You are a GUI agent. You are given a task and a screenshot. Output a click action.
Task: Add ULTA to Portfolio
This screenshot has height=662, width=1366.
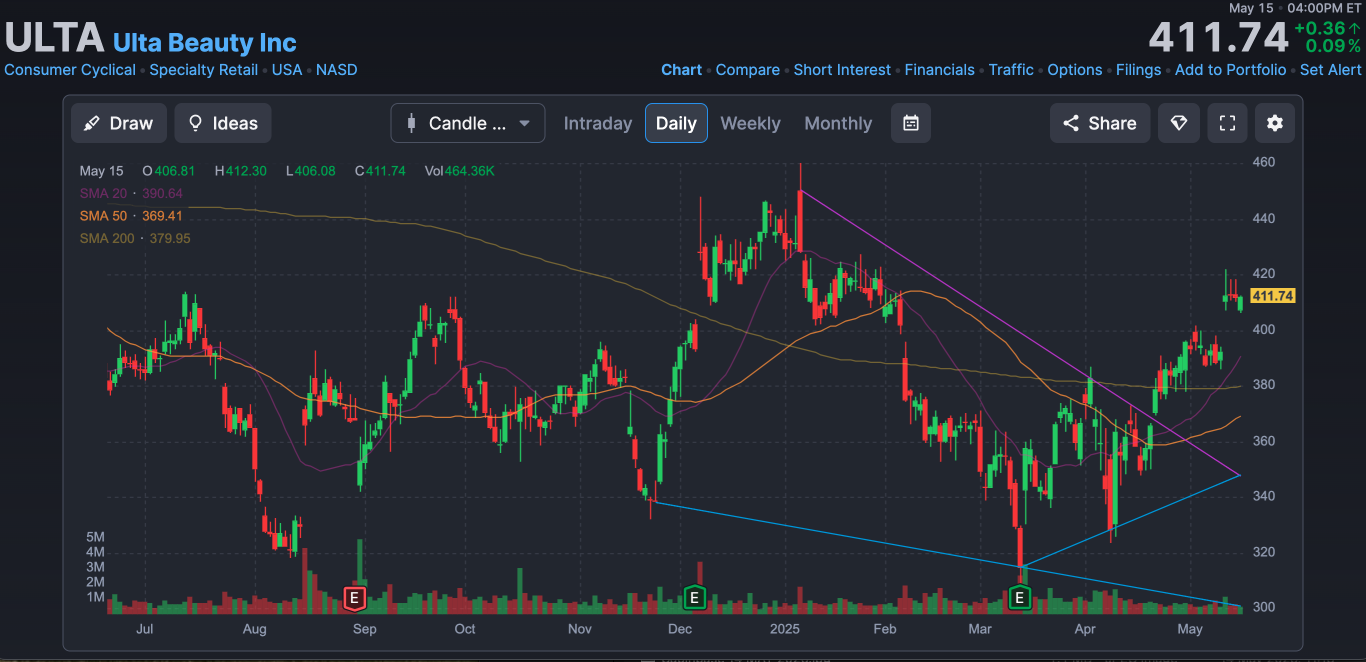pyautogui.click(x=1231, y=70)
